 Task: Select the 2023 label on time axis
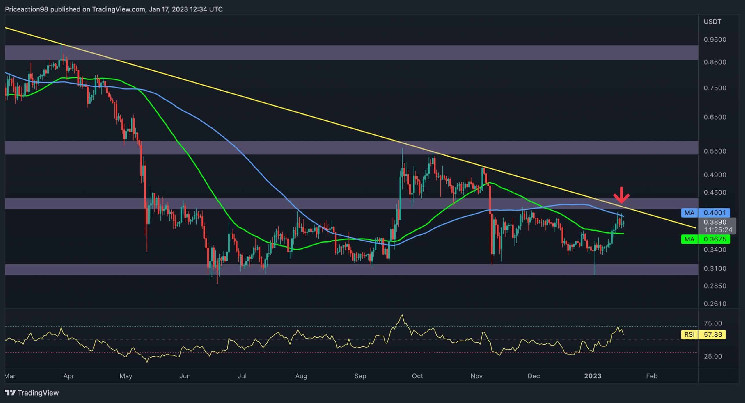[592, 376]
